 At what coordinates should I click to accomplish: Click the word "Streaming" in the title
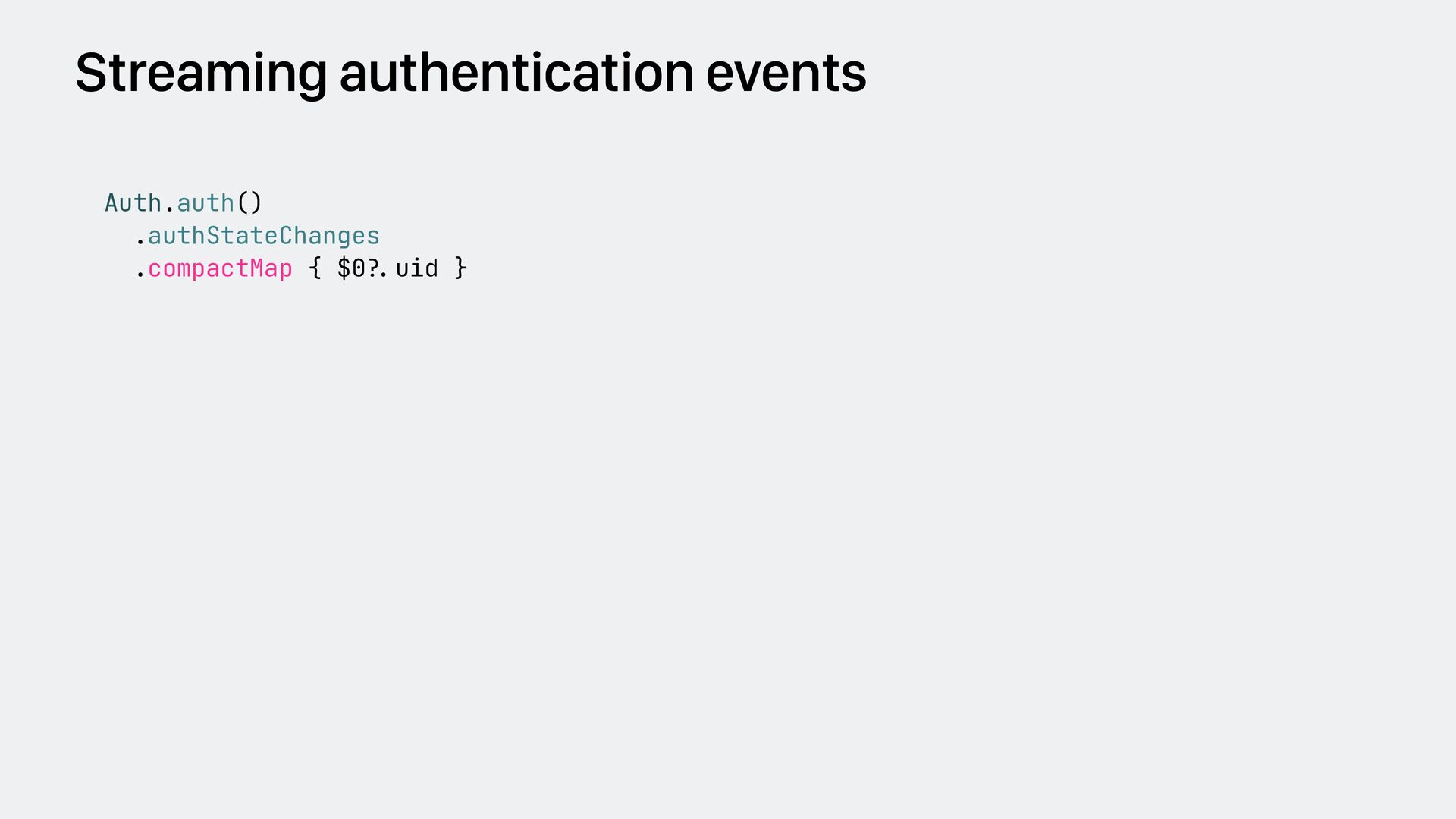(201, 74)
